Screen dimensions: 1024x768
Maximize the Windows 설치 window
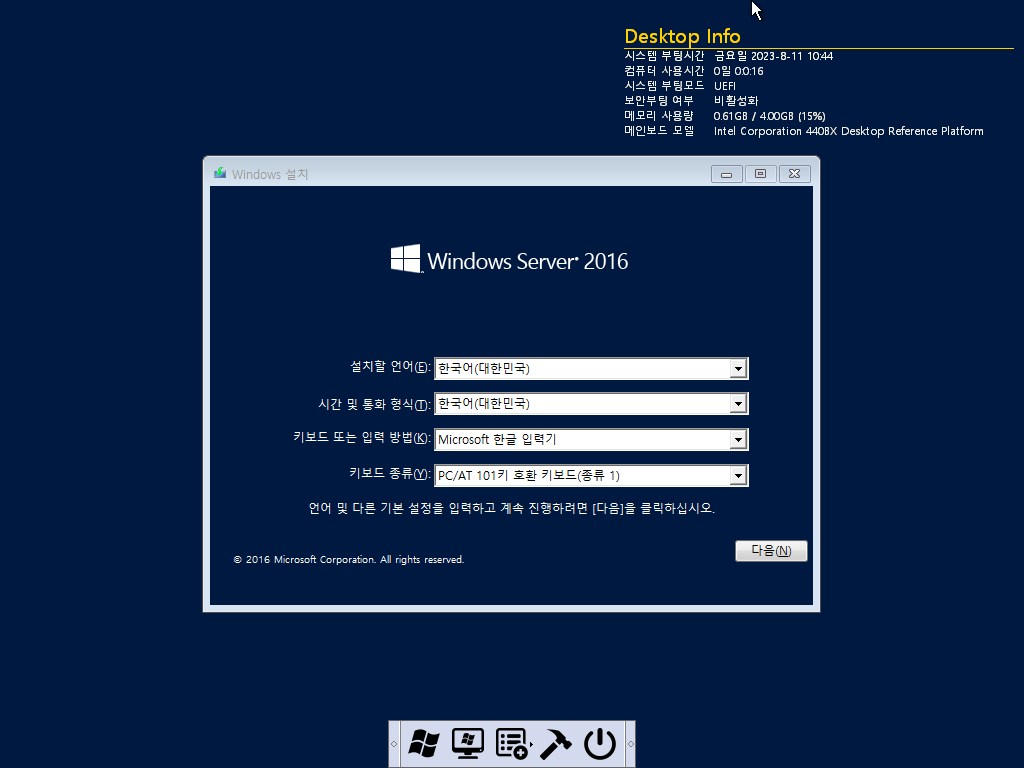tap(760, 174)
